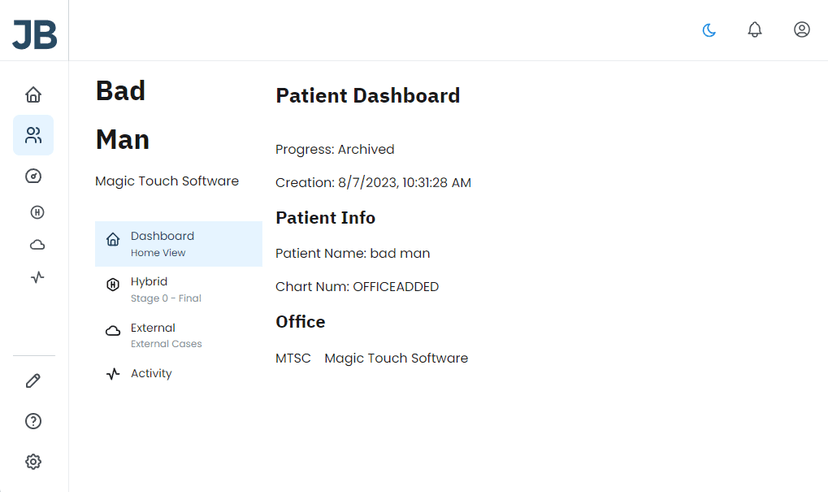The image size is (828, 492).
Task: Open notifications bell in header
Action: (x=755, y=30)
